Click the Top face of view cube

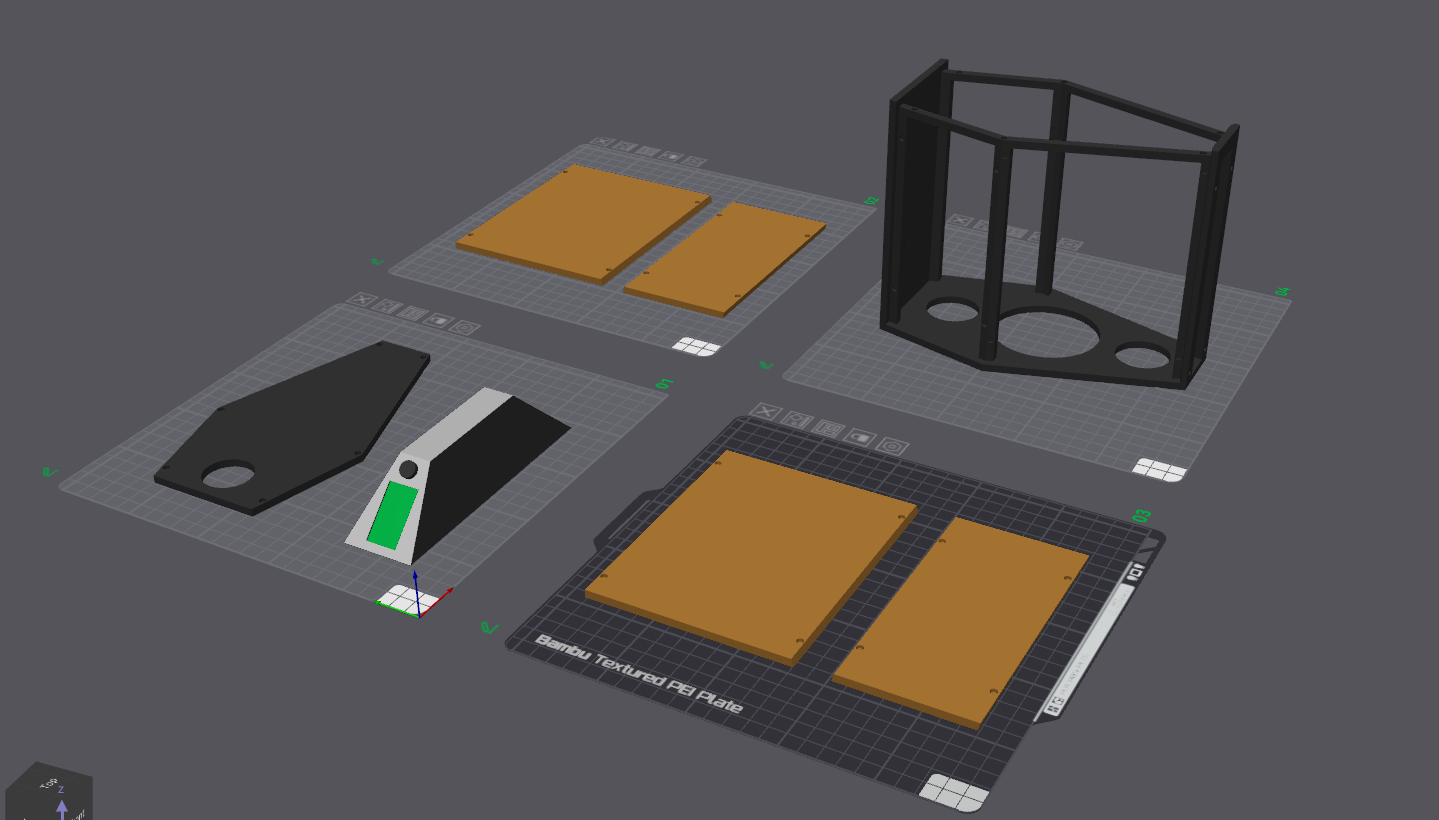[x=48, y=784]
